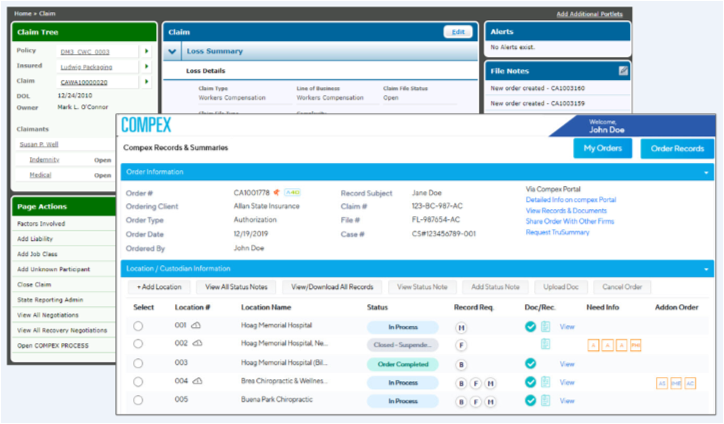
Task: Collapse the Order Information section arrow
Action: point(706,172)
